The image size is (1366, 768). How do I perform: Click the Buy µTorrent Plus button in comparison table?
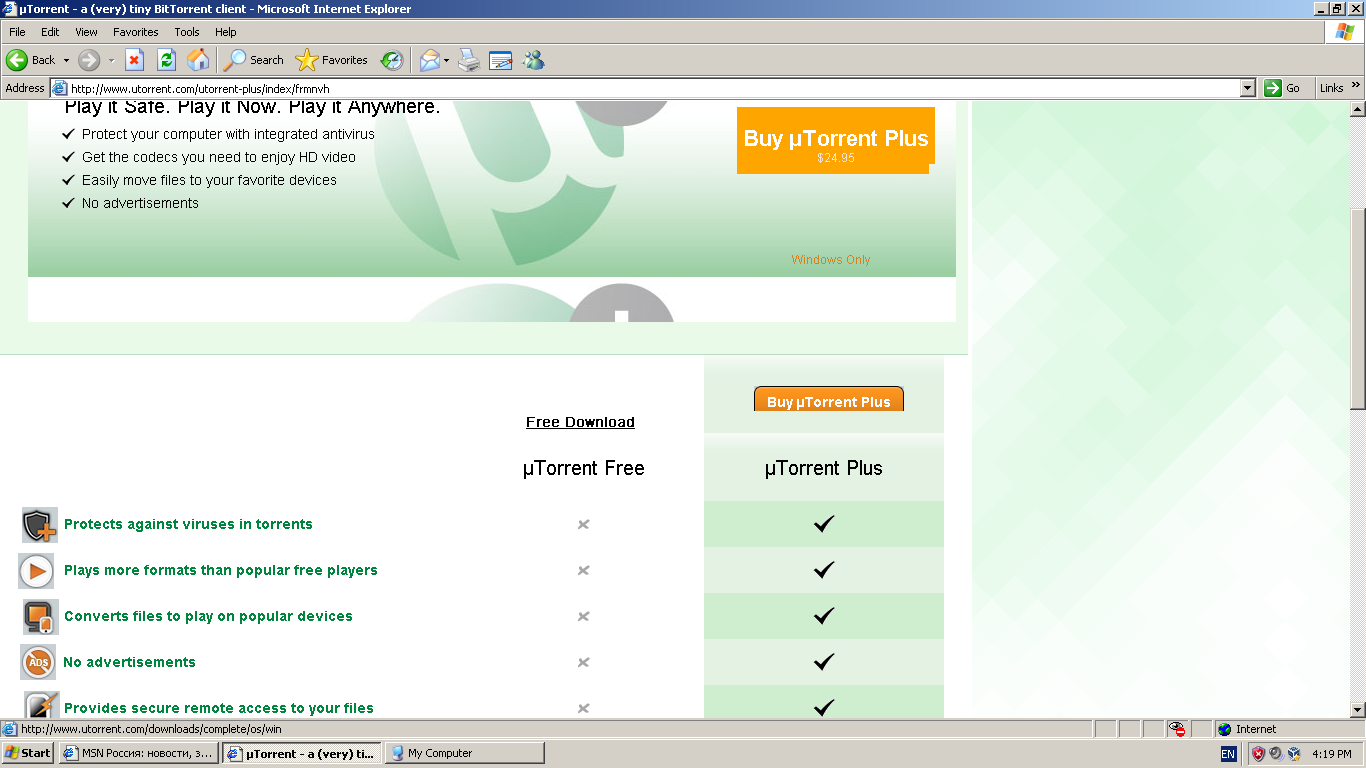pos(828,399)
